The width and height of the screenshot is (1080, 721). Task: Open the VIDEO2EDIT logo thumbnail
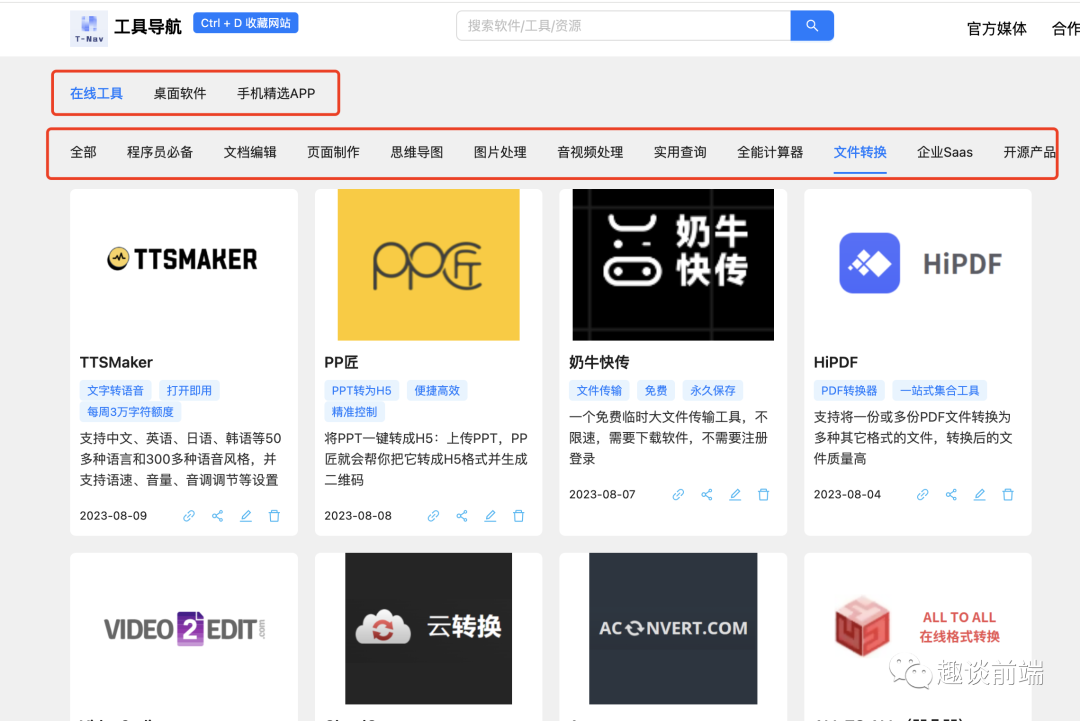(x=184, y=628)
